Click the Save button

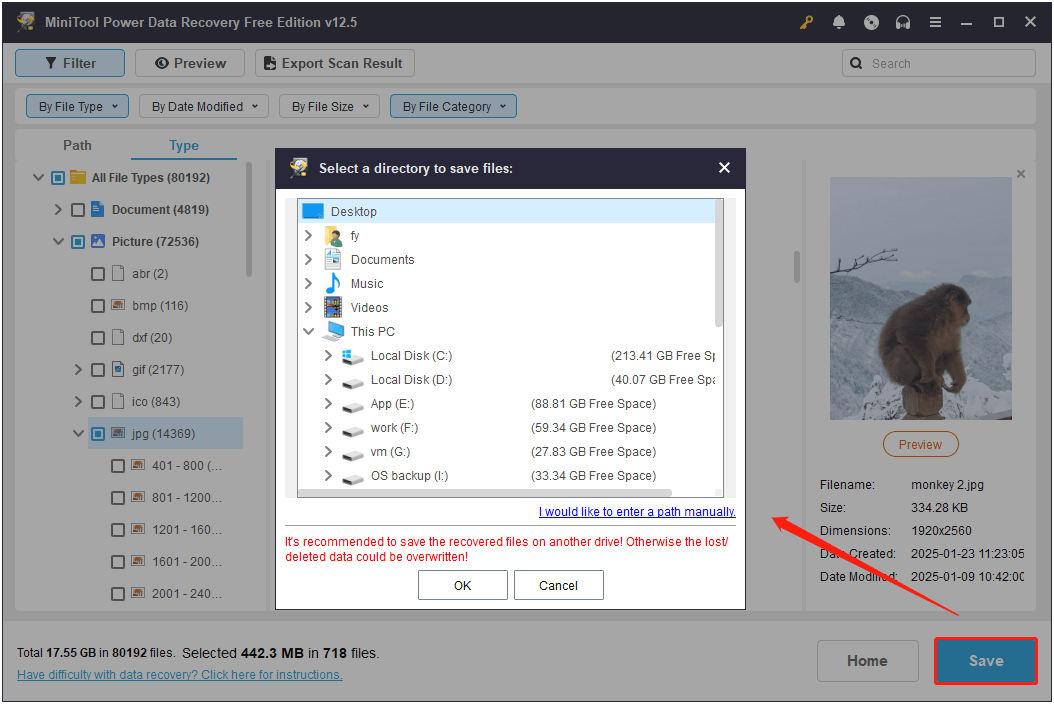(985, 661)
